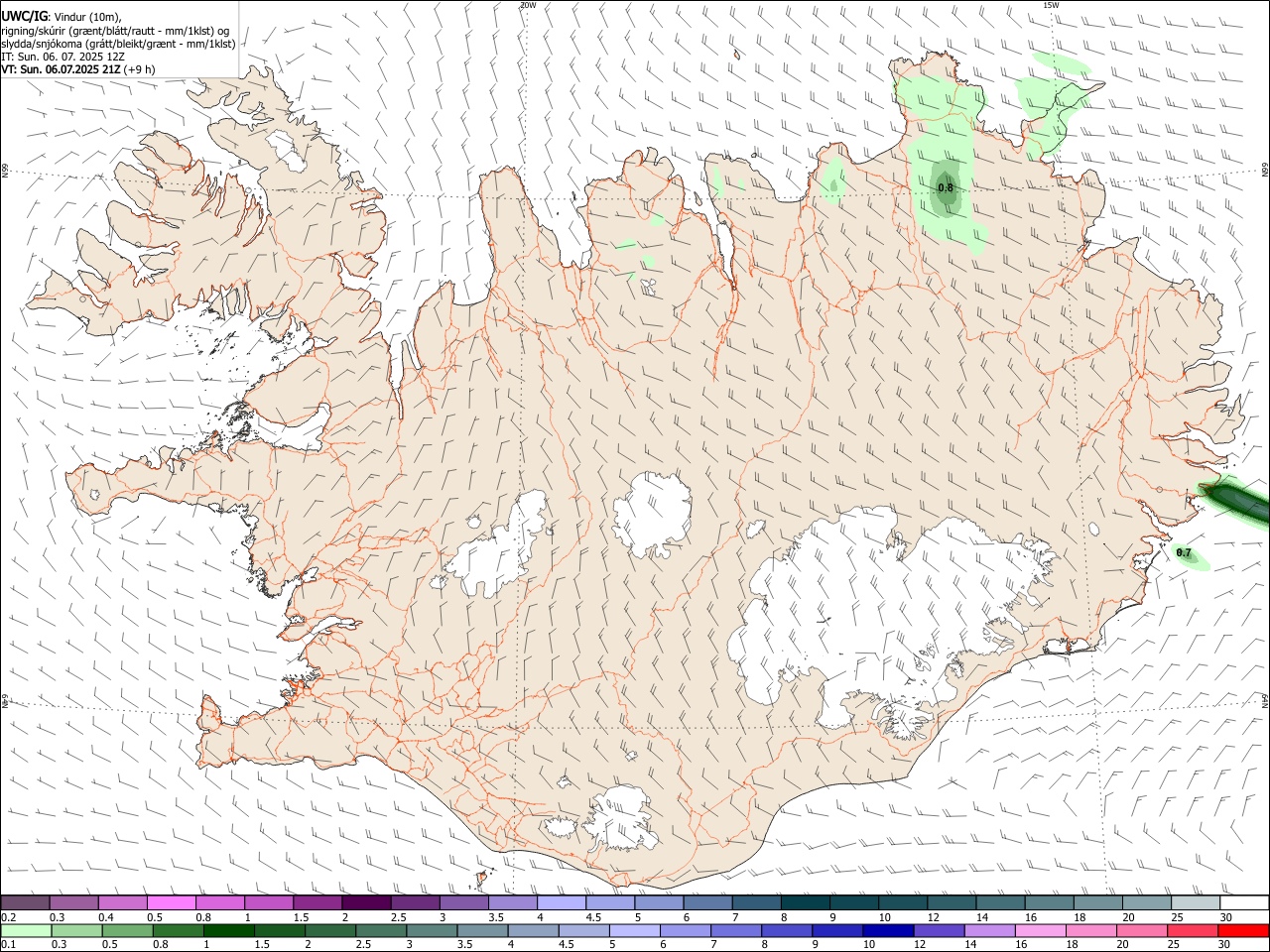Pick the pale grey 25 swatch in the top legend row
1270x952 pixels.
coord(1197,902)
